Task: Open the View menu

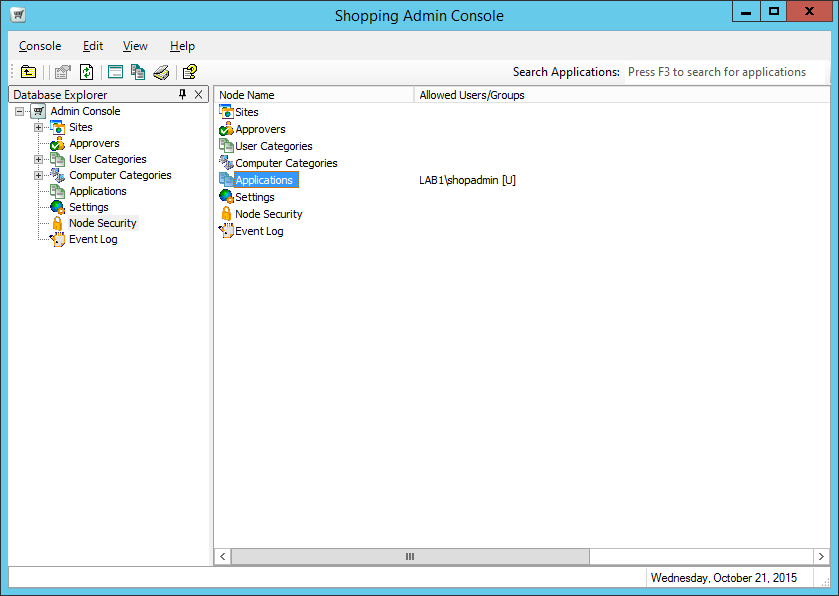Action: point(135,46)
